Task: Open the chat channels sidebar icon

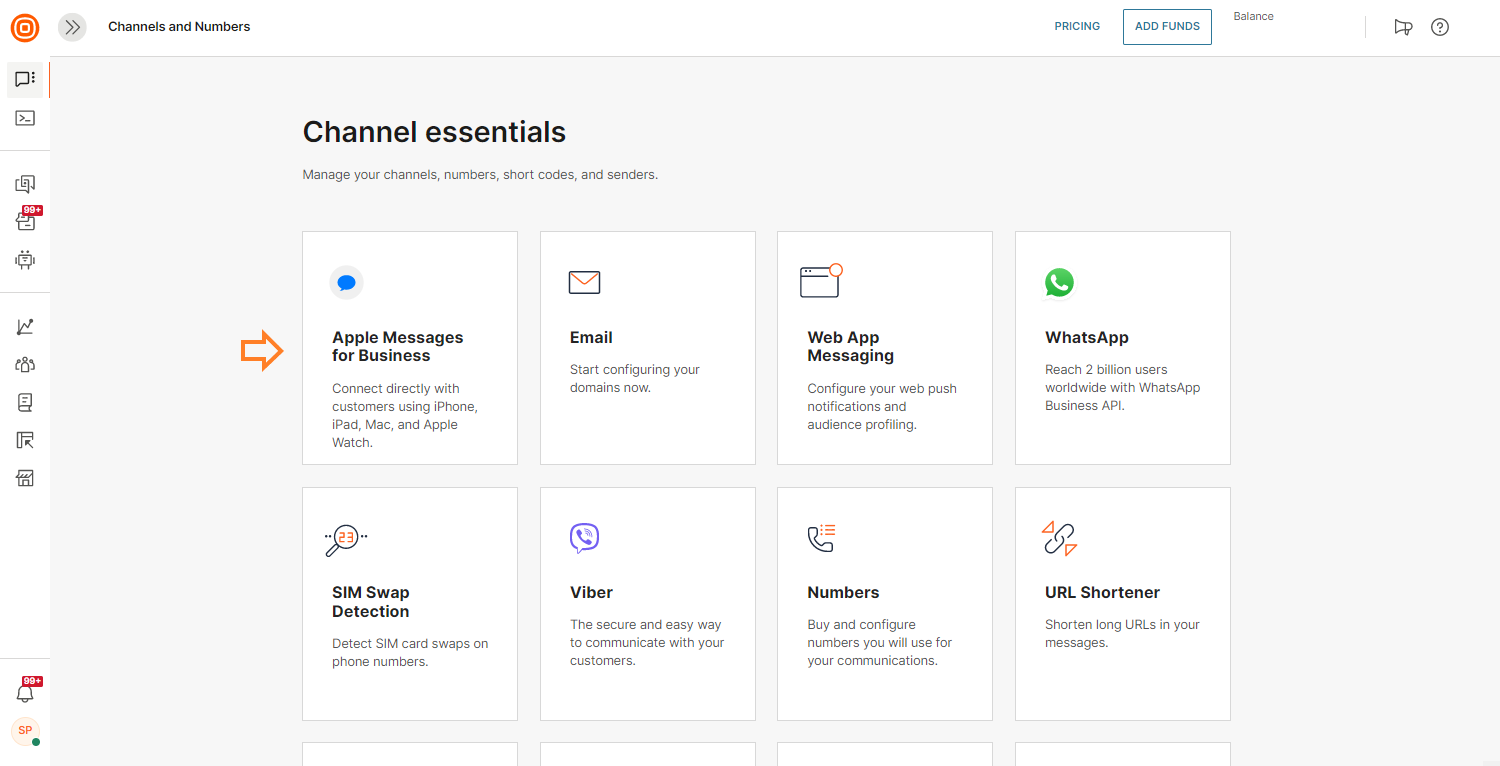Action: click(x=25, y=79)
